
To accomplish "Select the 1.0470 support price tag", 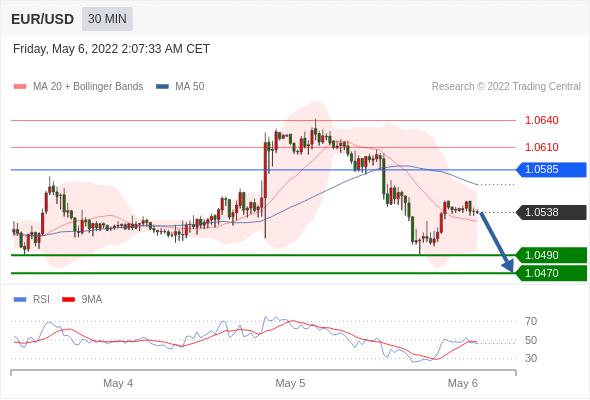I will point(552,273).
